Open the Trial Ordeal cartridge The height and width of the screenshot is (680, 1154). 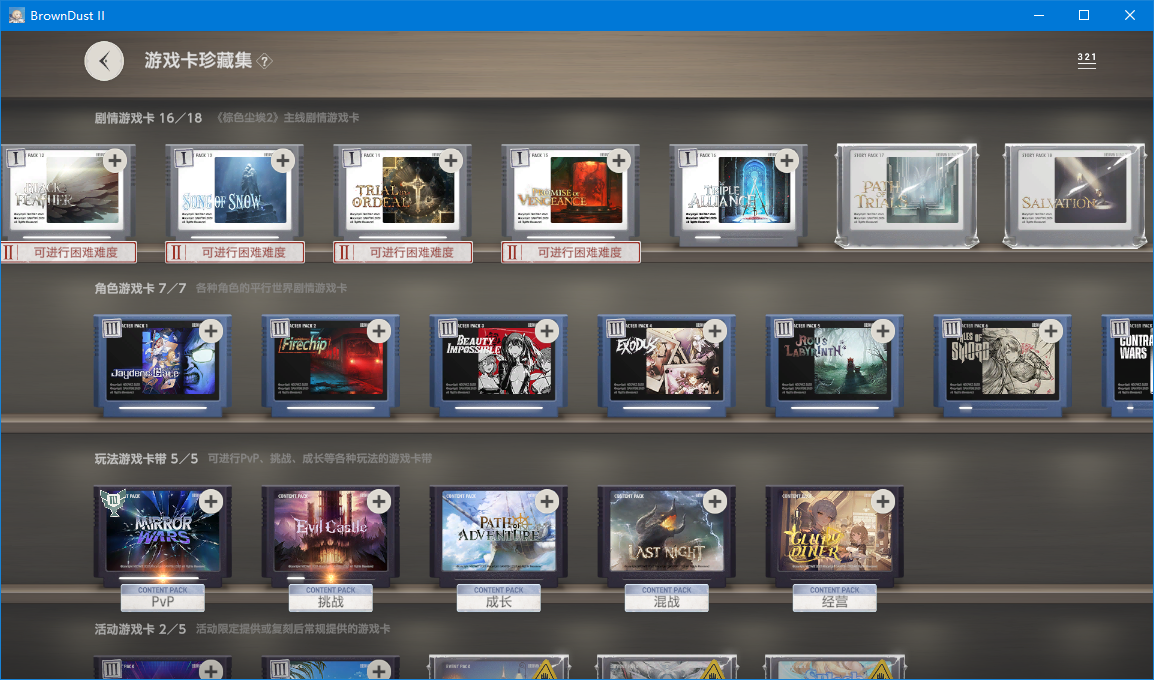(403, 195)
